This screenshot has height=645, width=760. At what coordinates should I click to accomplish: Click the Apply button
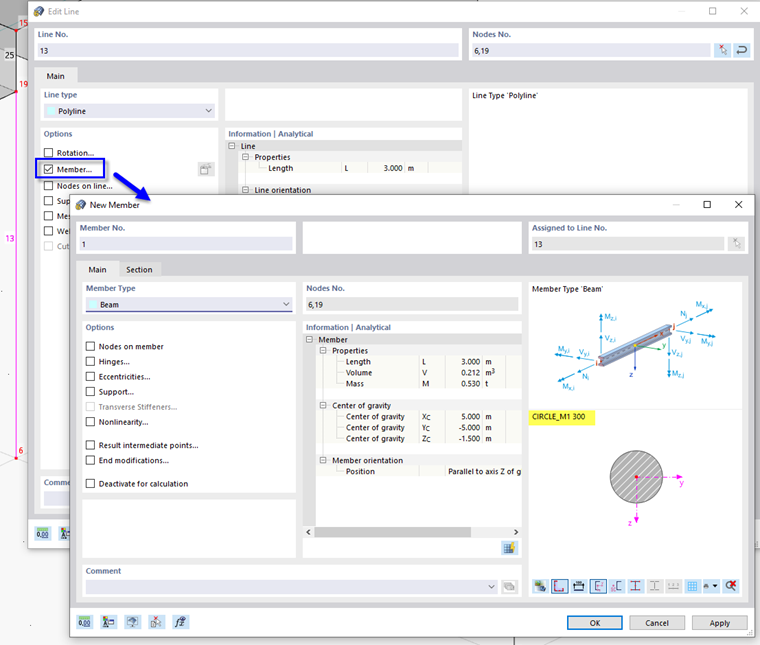click(x=719, y=623)
